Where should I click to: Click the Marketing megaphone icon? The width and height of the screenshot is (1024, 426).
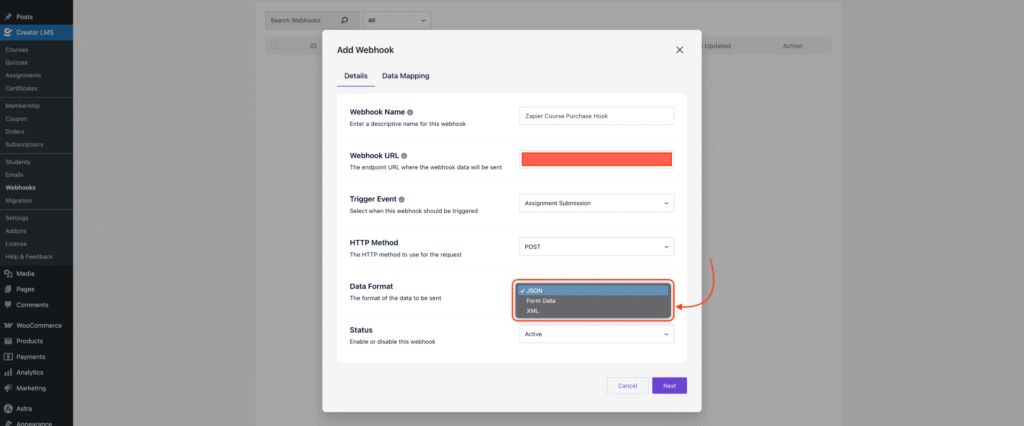coord(8,388)
